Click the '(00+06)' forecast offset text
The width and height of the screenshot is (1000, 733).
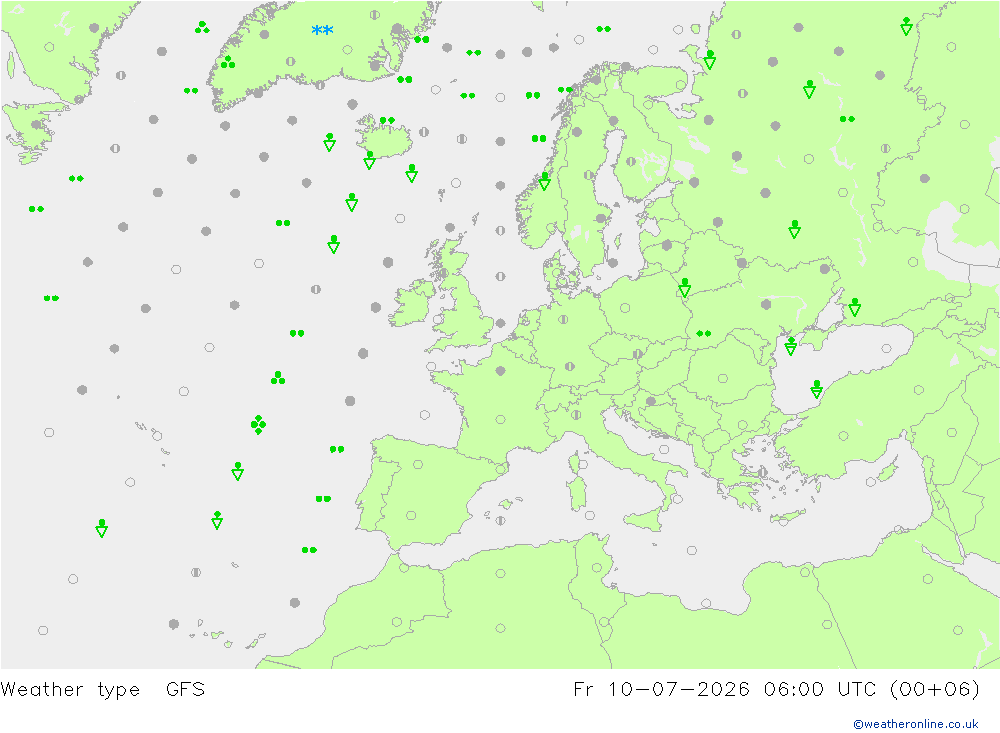click(934, 690)
